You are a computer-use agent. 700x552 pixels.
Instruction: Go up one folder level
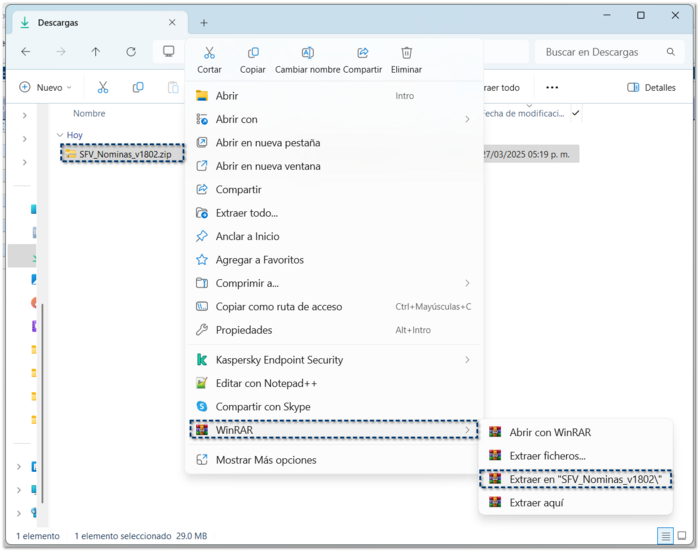click(96, 52)
